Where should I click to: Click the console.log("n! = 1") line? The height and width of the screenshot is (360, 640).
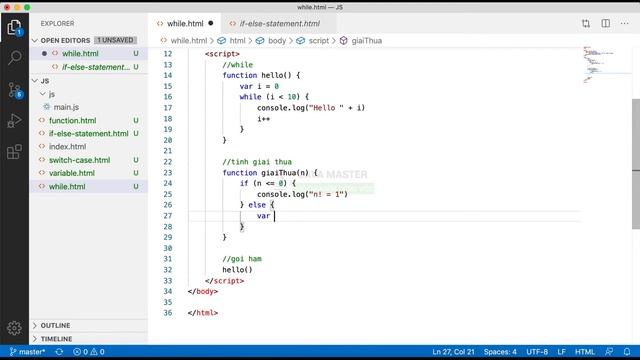(302, 194)
